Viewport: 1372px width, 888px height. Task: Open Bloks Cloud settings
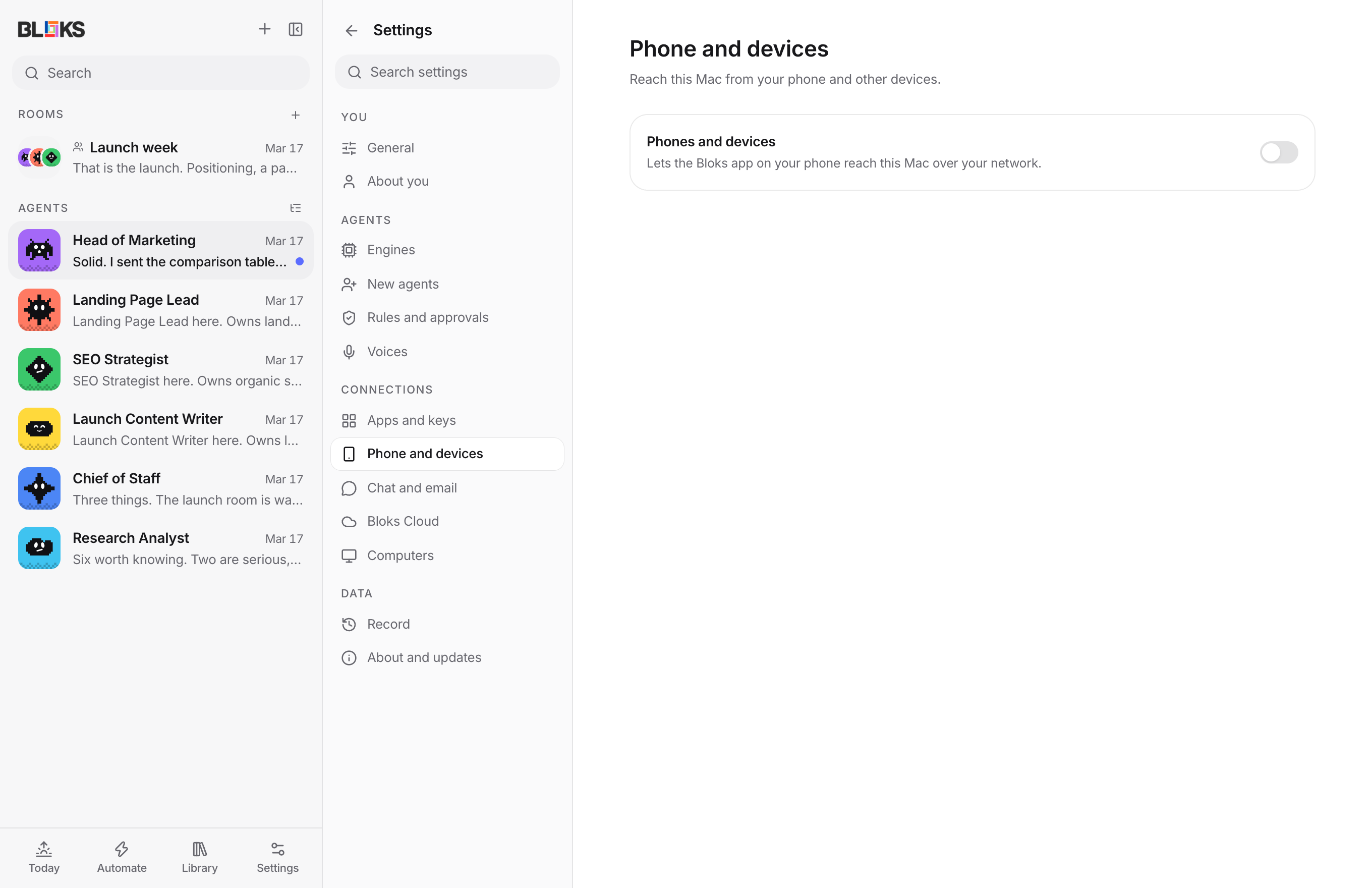447,521
